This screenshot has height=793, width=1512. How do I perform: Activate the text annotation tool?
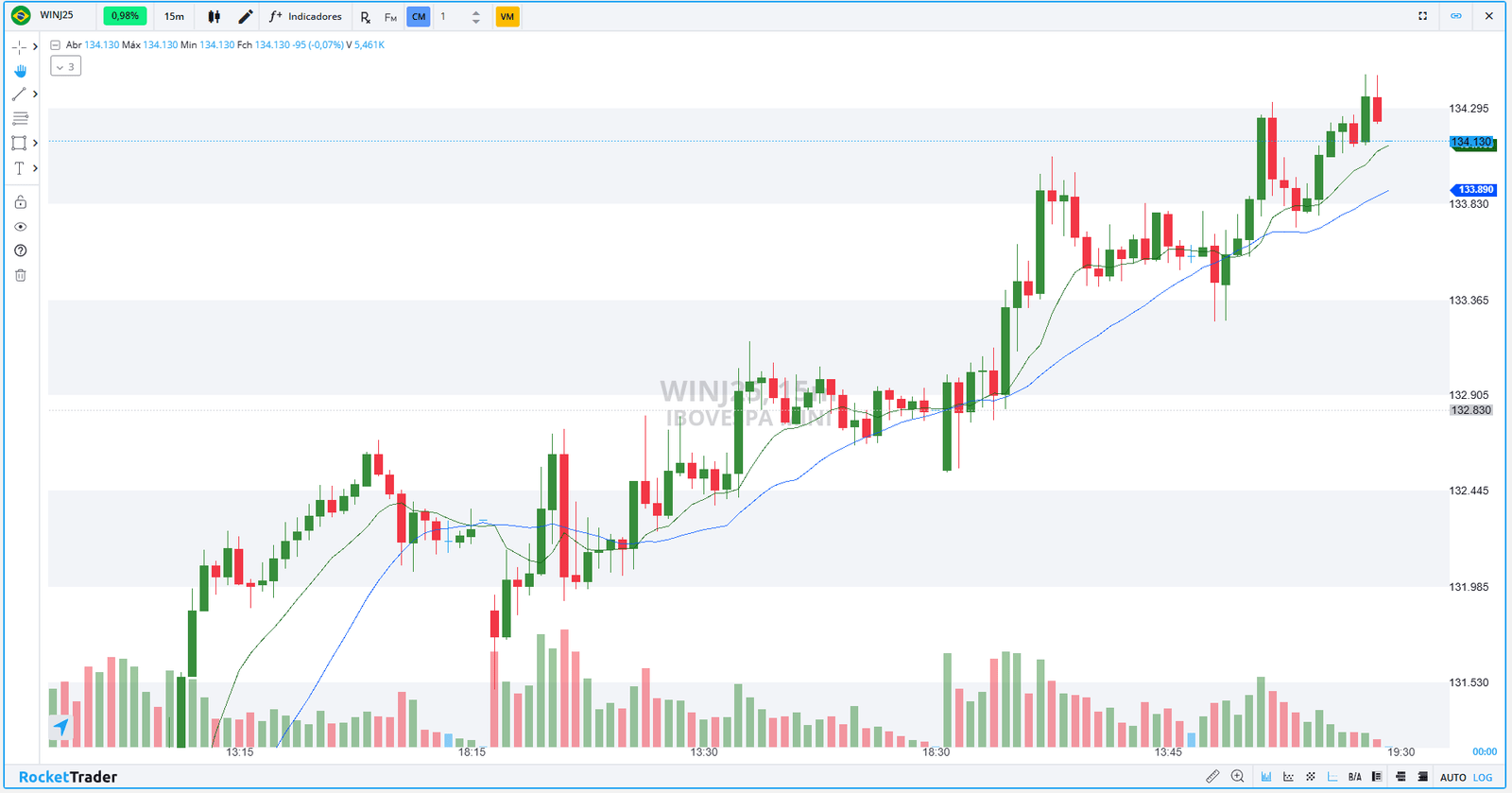point(19,167)
